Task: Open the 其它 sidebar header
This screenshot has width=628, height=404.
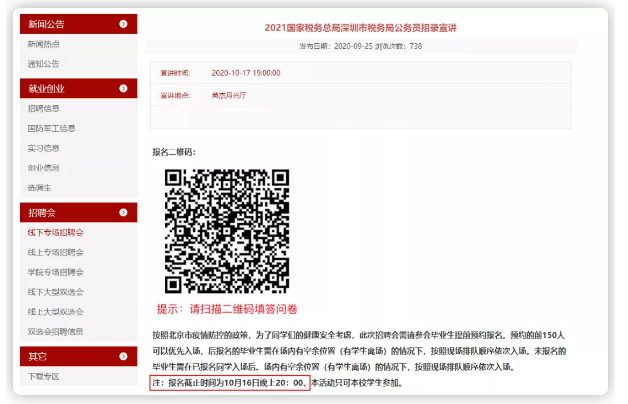Action: tap(78, 356)
